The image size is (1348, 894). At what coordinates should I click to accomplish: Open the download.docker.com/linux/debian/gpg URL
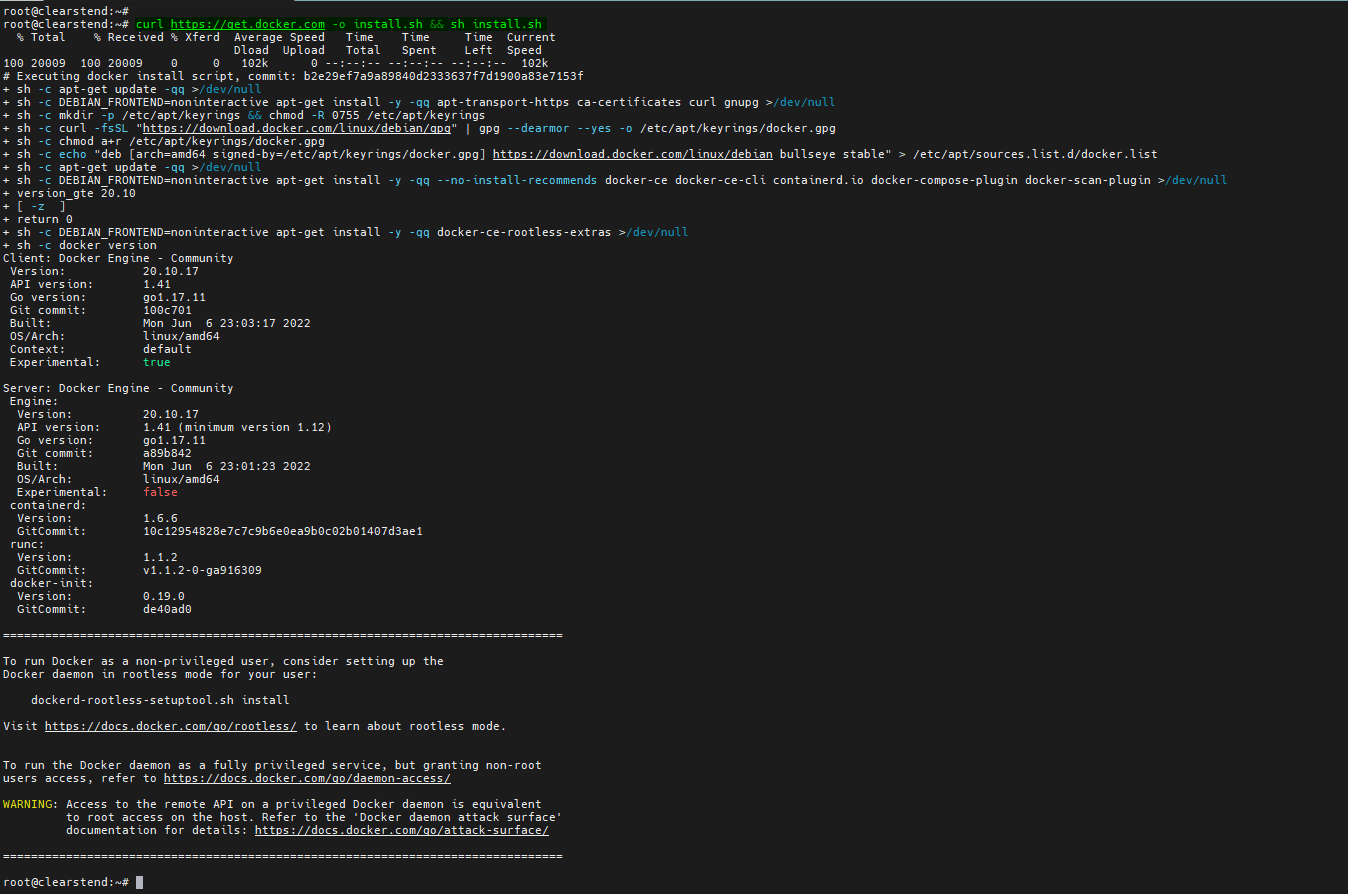pyautogui.click(x=296, y=128)
